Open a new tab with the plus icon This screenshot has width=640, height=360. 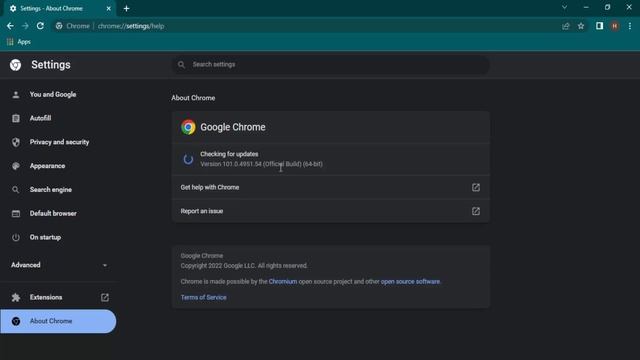127,9
